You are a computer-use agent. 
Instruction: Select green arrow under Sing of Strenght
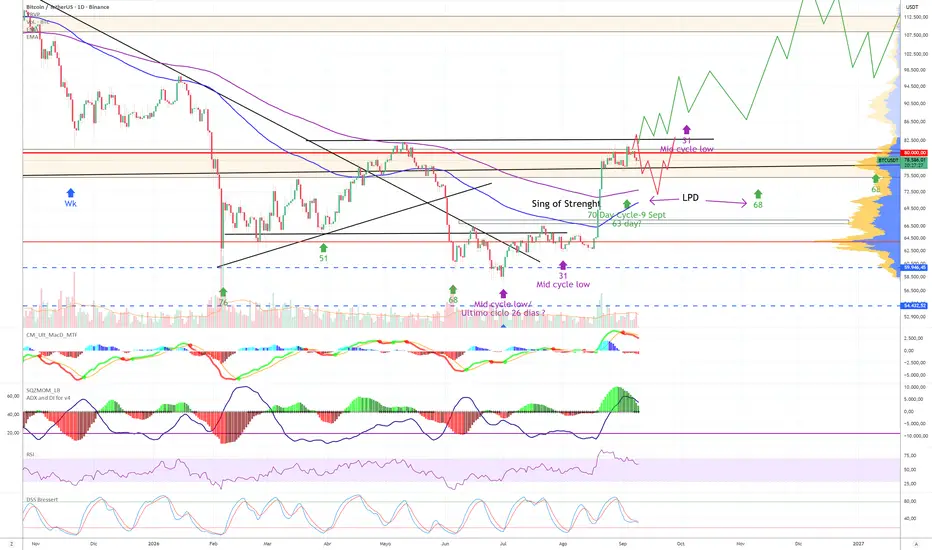click(626, 205)
